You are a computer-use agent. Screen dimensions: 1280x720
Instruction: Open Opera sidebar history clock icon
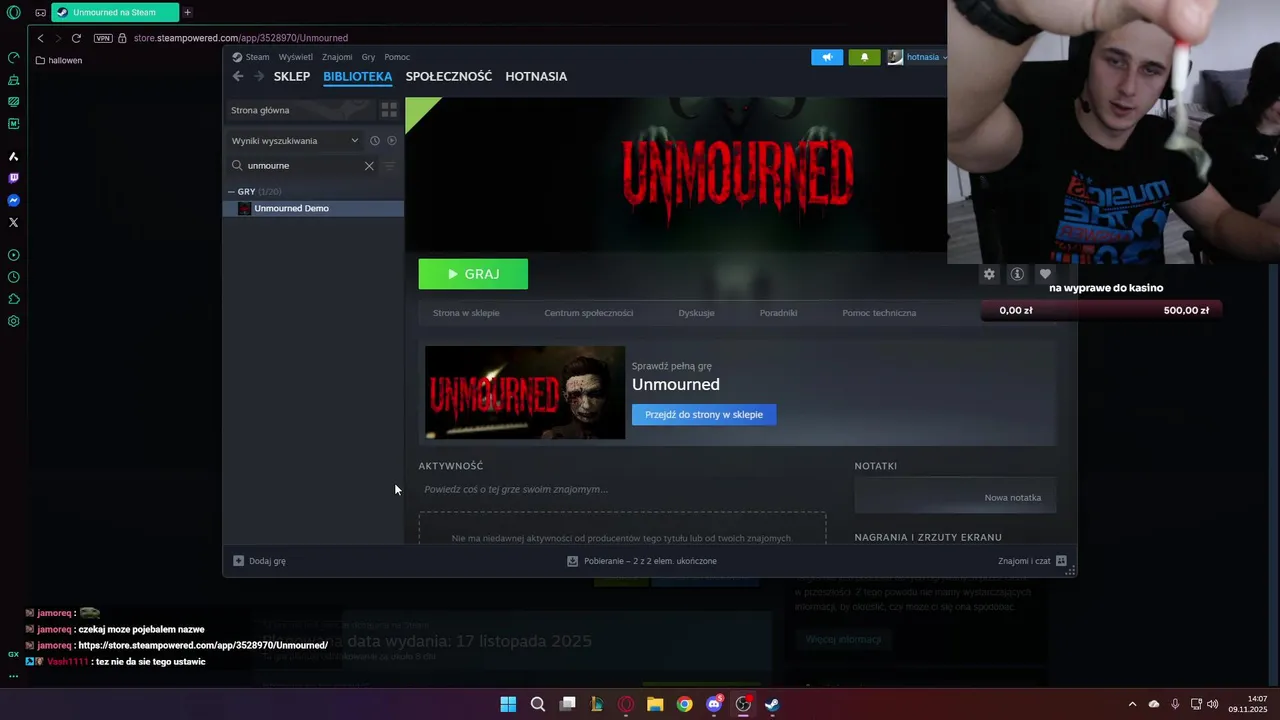tap(13, 277)
